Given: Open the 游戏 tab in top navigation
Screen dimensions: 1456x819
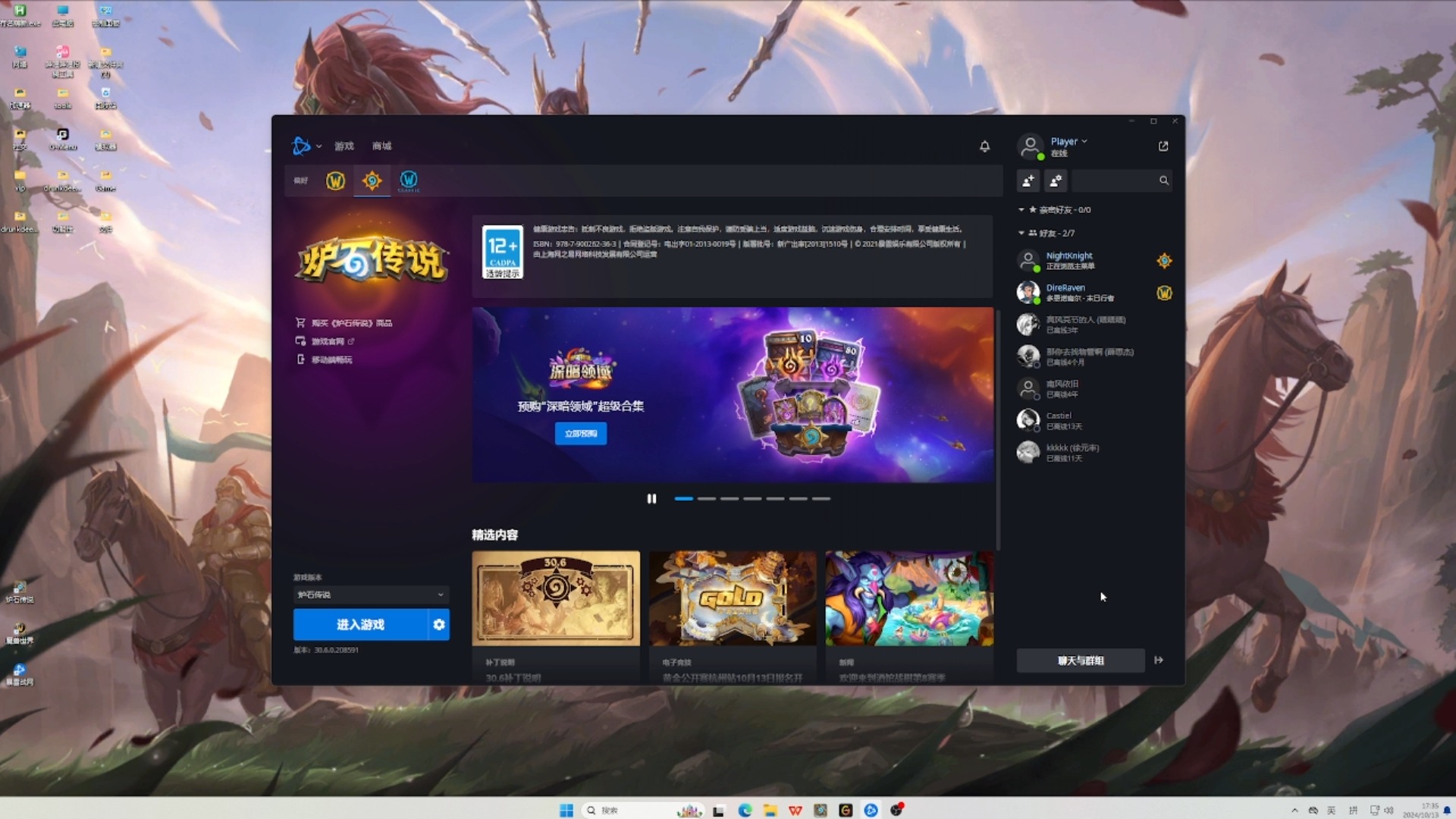Looking at the screenshot, I should (x=344, y=146).
